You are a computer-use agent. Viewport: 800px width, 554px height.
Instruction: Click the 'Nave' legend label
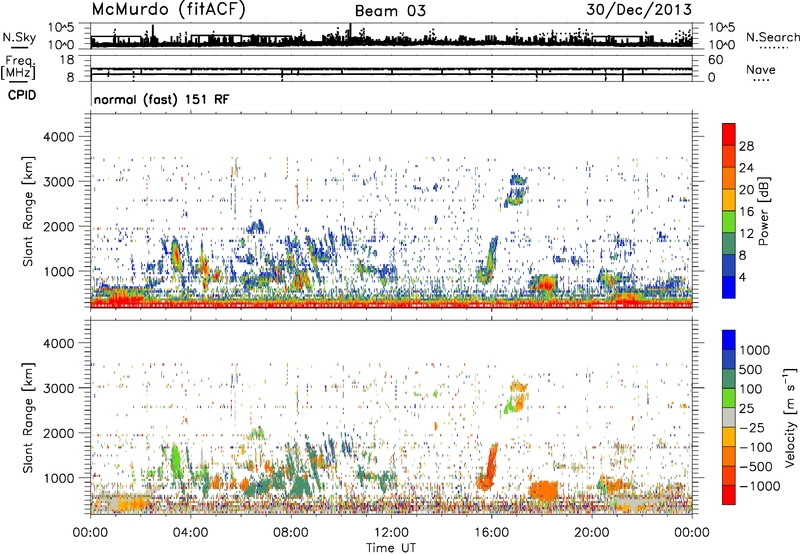pos(761,69)
